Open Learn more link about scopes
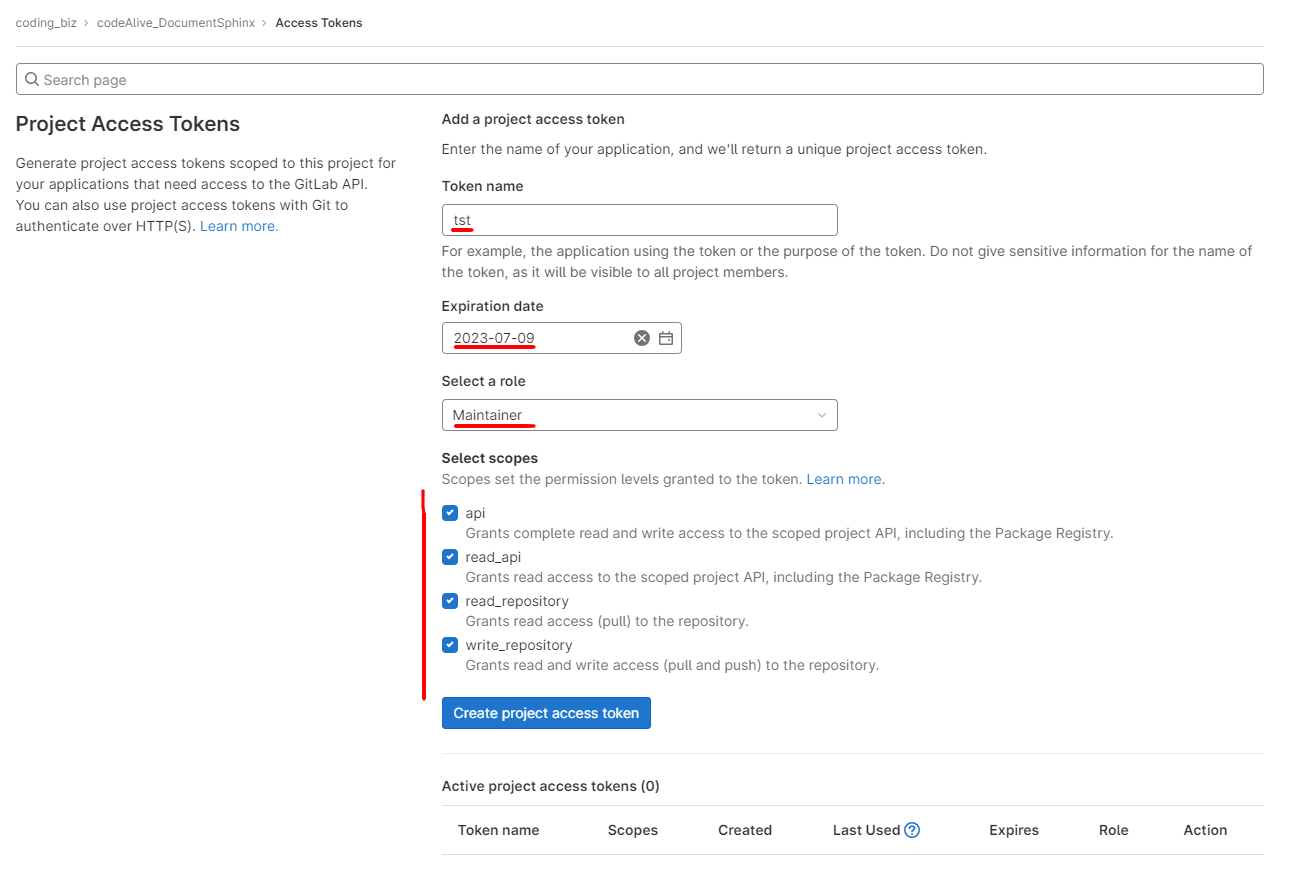Screen dimensions: 1291x869 [845, 479]
